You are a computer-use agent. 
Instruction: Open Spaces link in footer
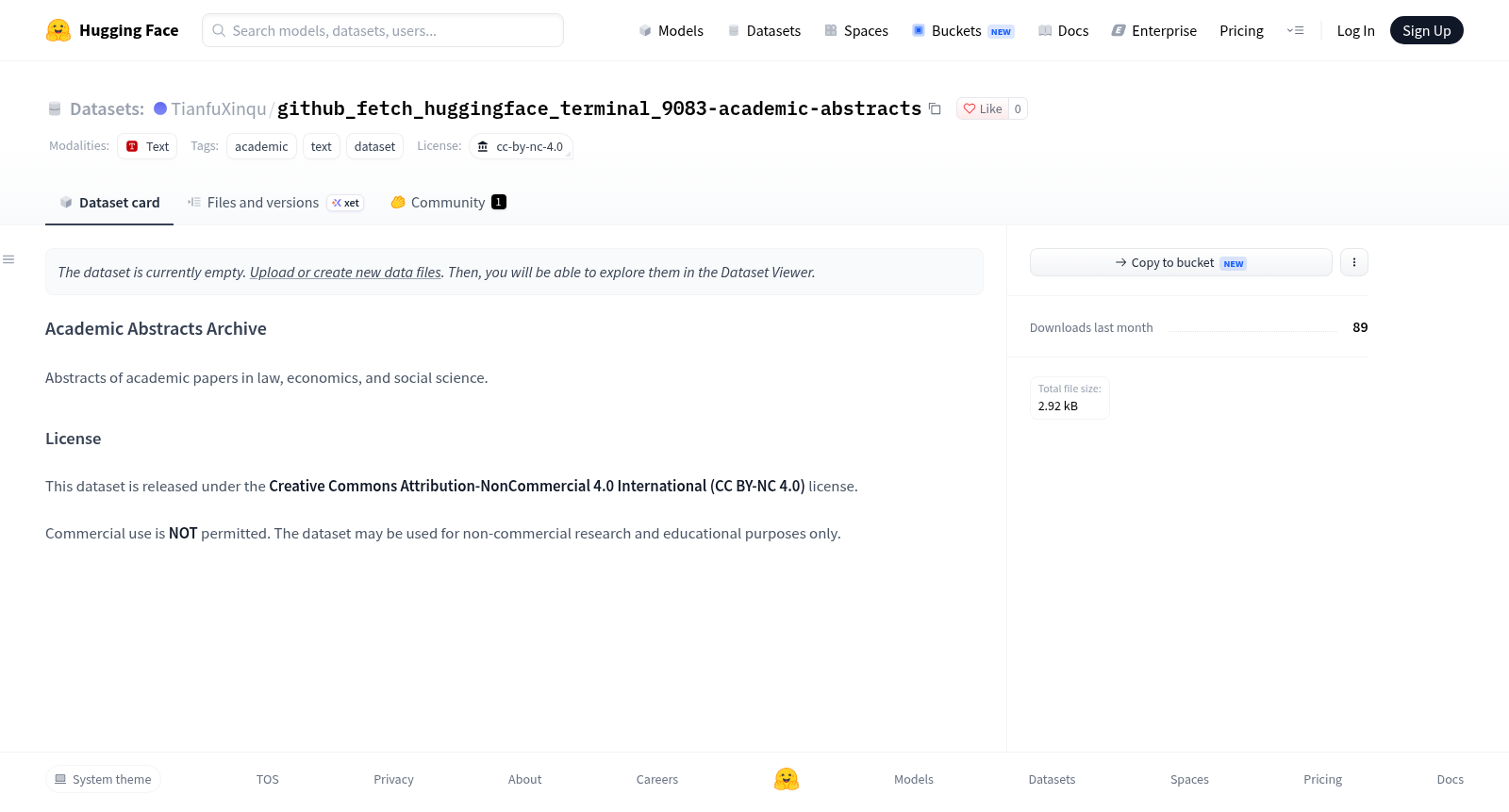pos(1189,779)
